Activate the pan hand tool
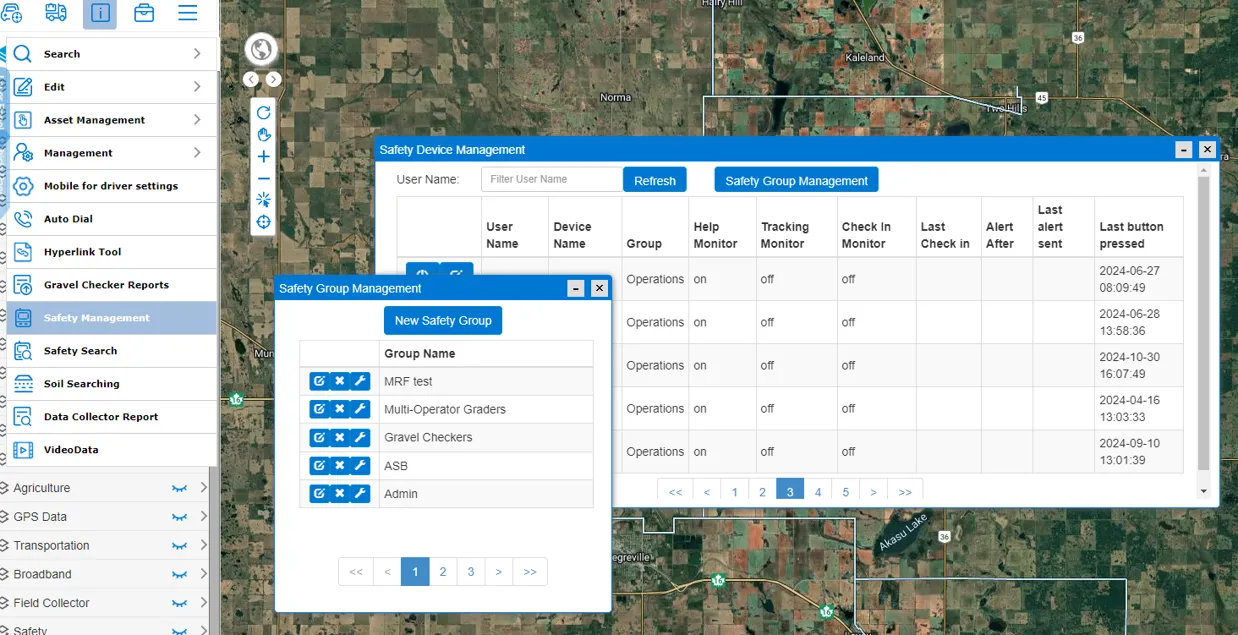1238x635 pixels. click(x=264, y=135)
